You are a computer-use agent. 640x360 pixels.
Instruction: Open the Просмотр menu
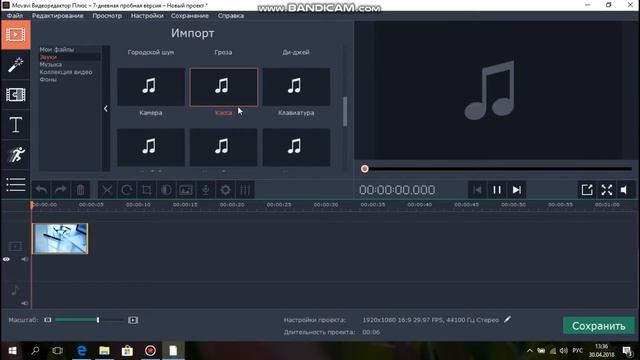pyautogui.click(x=107, y=16)
